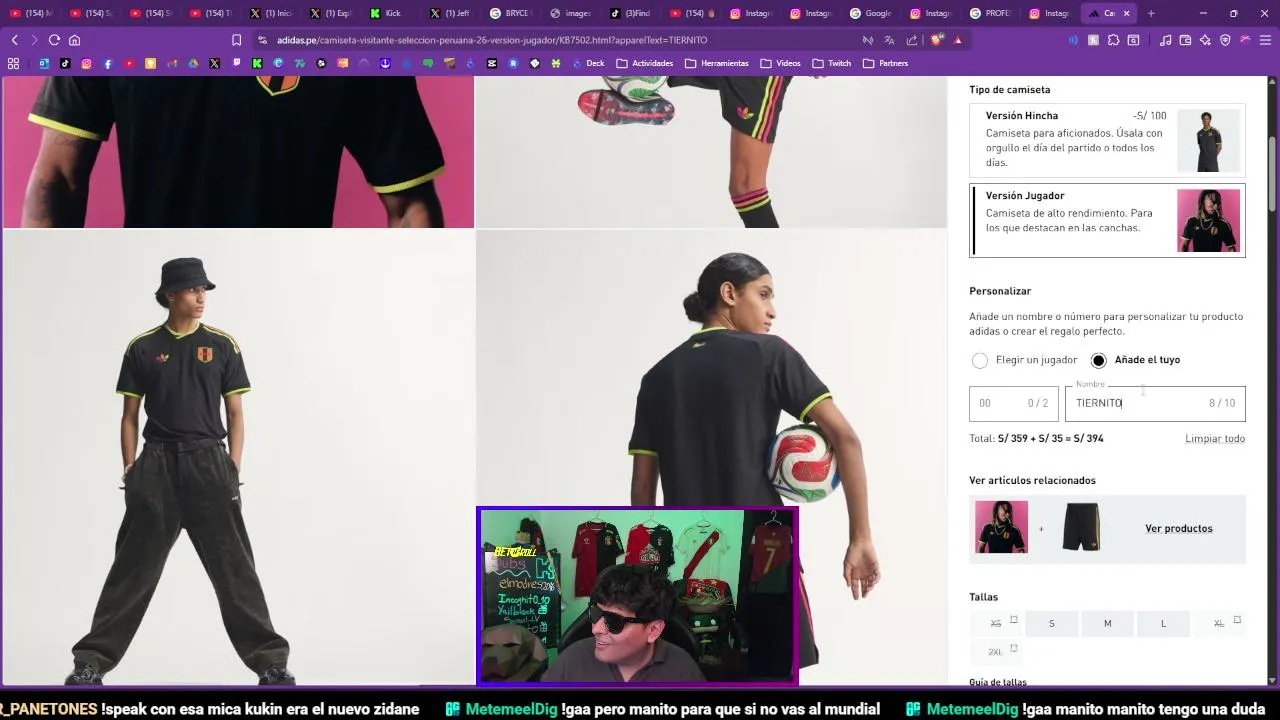Open the Actividades bookmarks folder
The height and width of the screenshot is (720, 1280).
644,63
